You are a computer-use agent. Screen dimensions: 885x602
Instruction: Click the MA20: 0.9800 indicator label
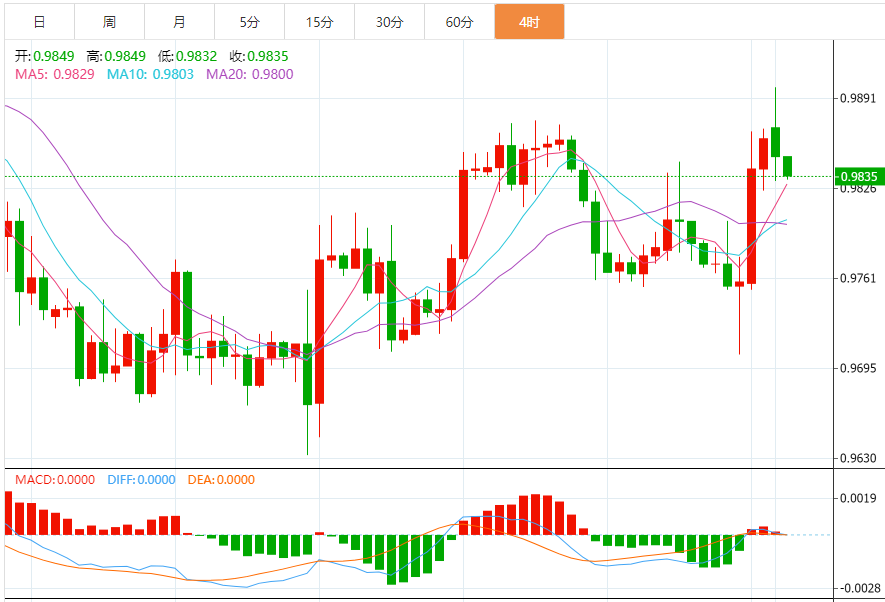(249, 74)
